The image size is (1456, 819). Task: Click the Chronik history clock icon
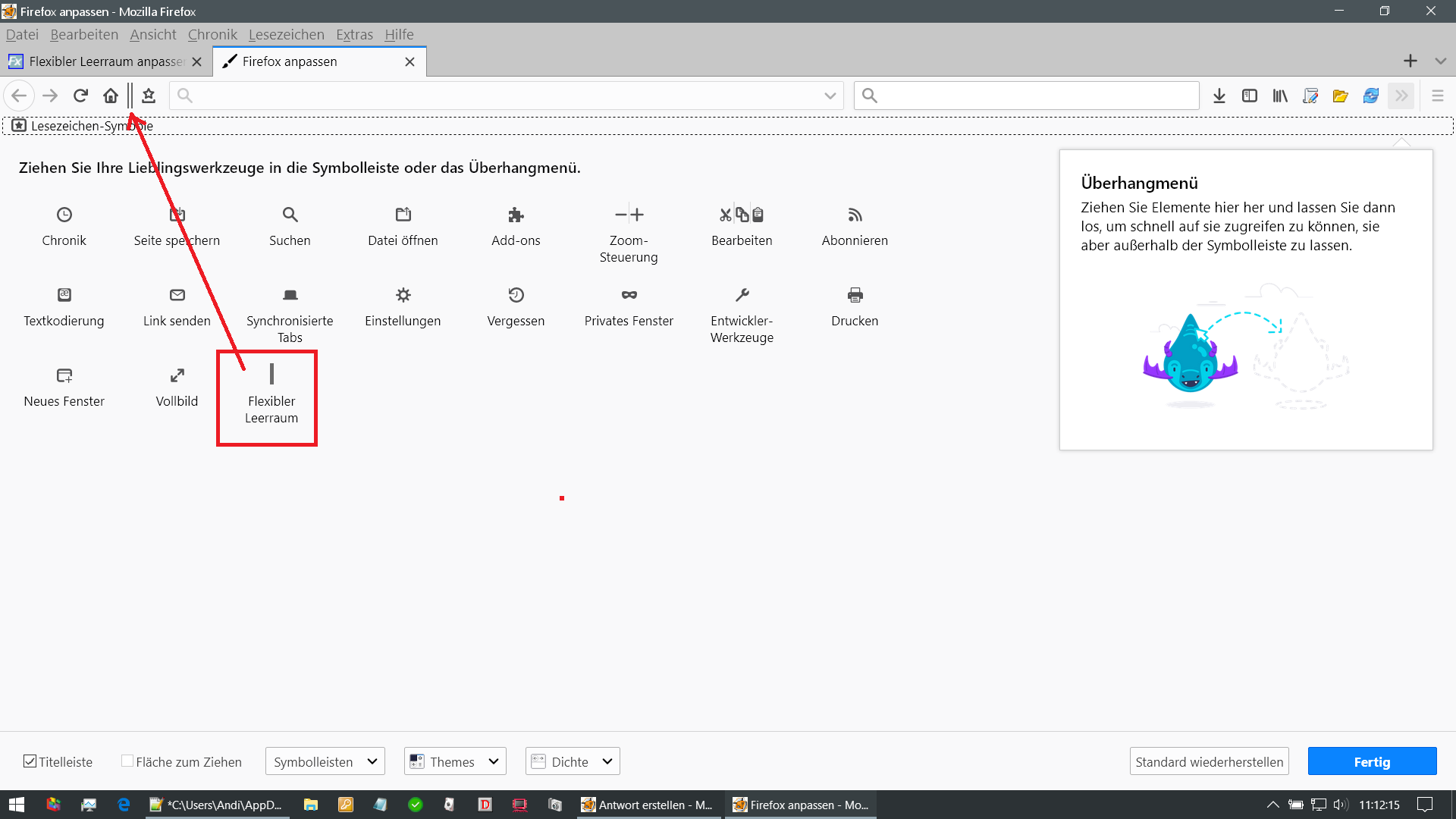(64, 215)
